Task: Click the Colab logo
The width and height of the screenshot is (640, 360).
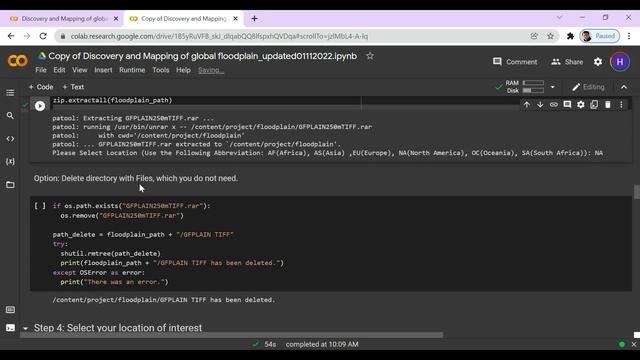Action: (18, 61)
